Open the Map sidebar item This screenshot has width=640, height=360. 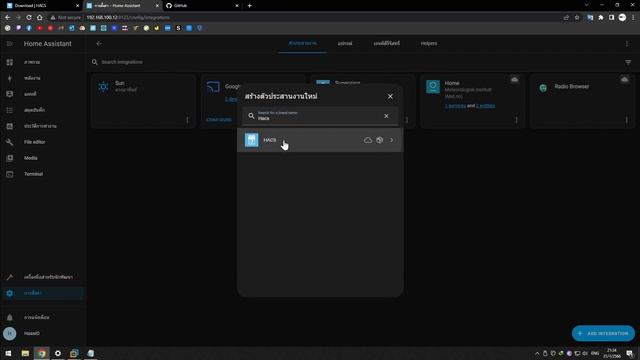43,94
